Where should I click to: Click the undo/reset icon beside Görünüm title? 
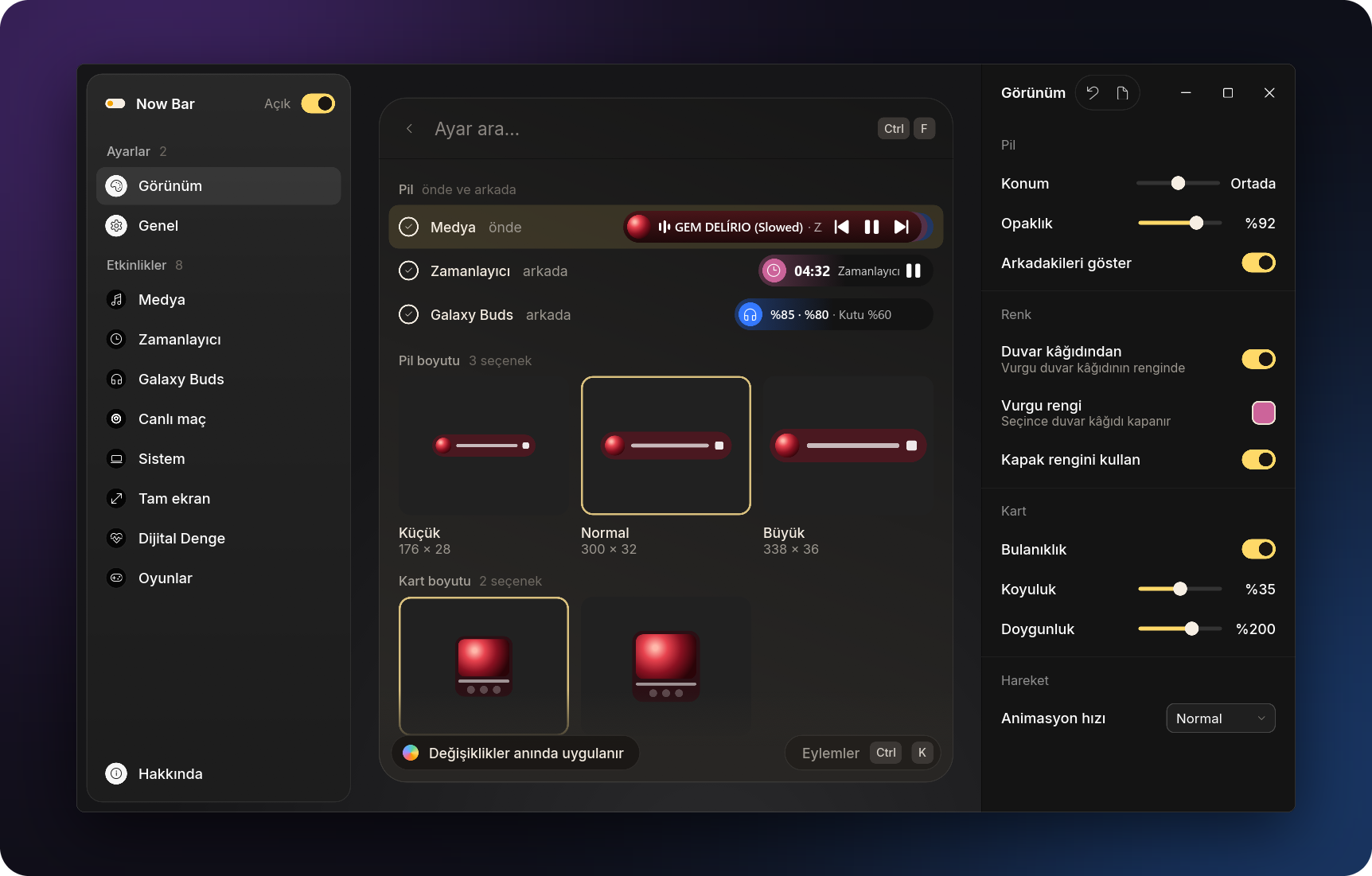tap(1093, 93)
